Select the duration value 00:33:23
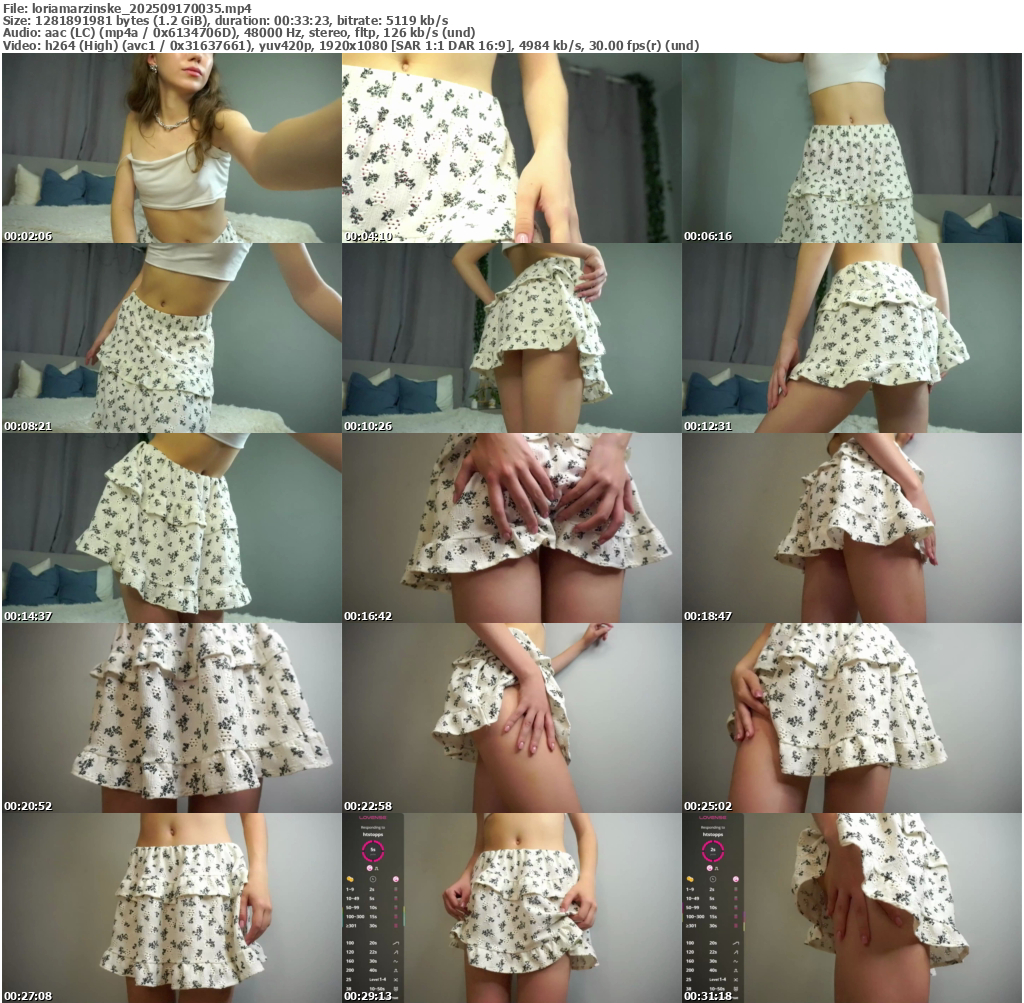This screenshot has height=1003, width=1024. (301, 20)
